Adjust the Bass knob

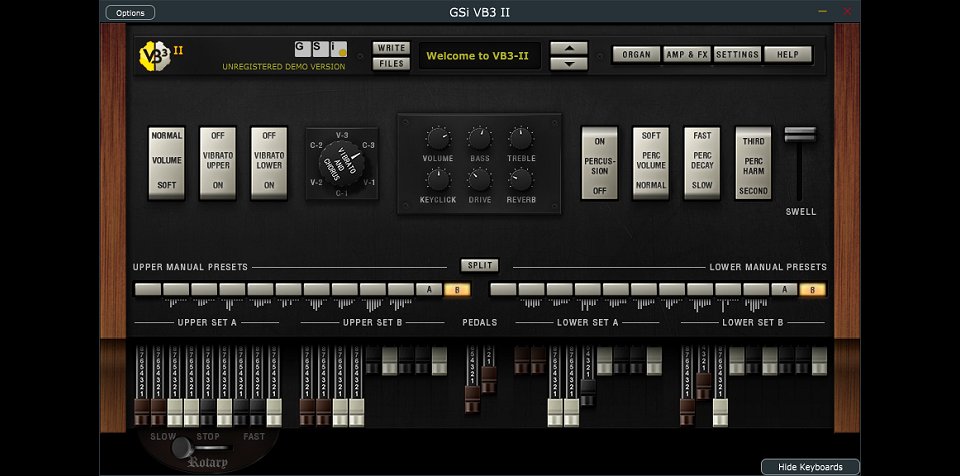point(479,139)
